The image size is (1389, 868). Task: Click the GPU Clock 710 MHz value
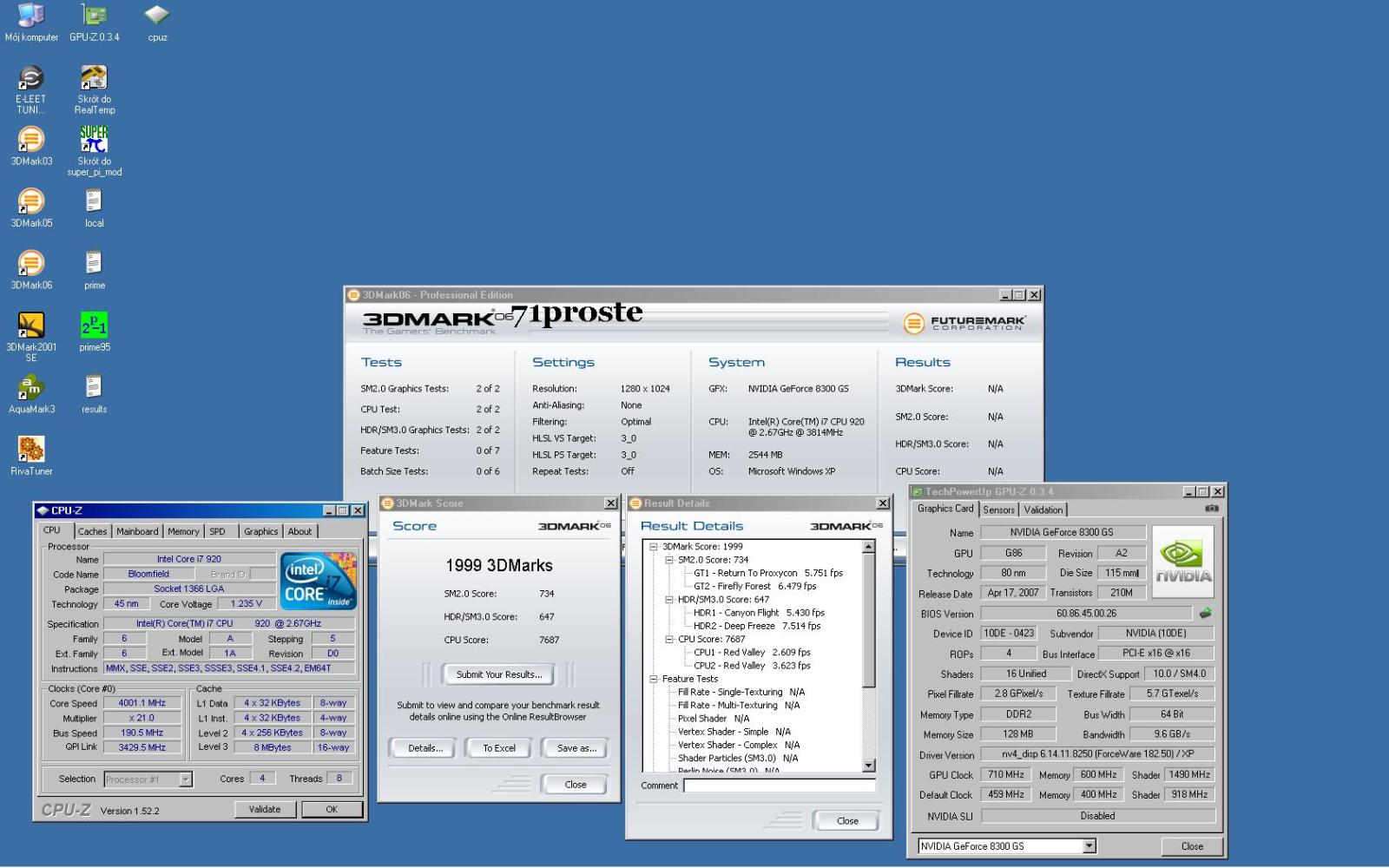tap(1006, 774)
